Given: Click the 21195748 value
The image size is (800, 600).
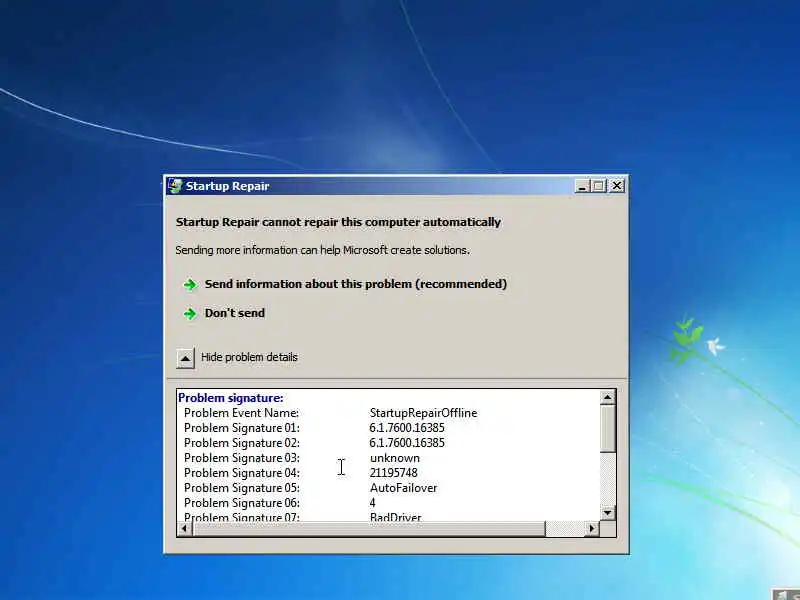Looking at the screenshot, I should (393, 473).
